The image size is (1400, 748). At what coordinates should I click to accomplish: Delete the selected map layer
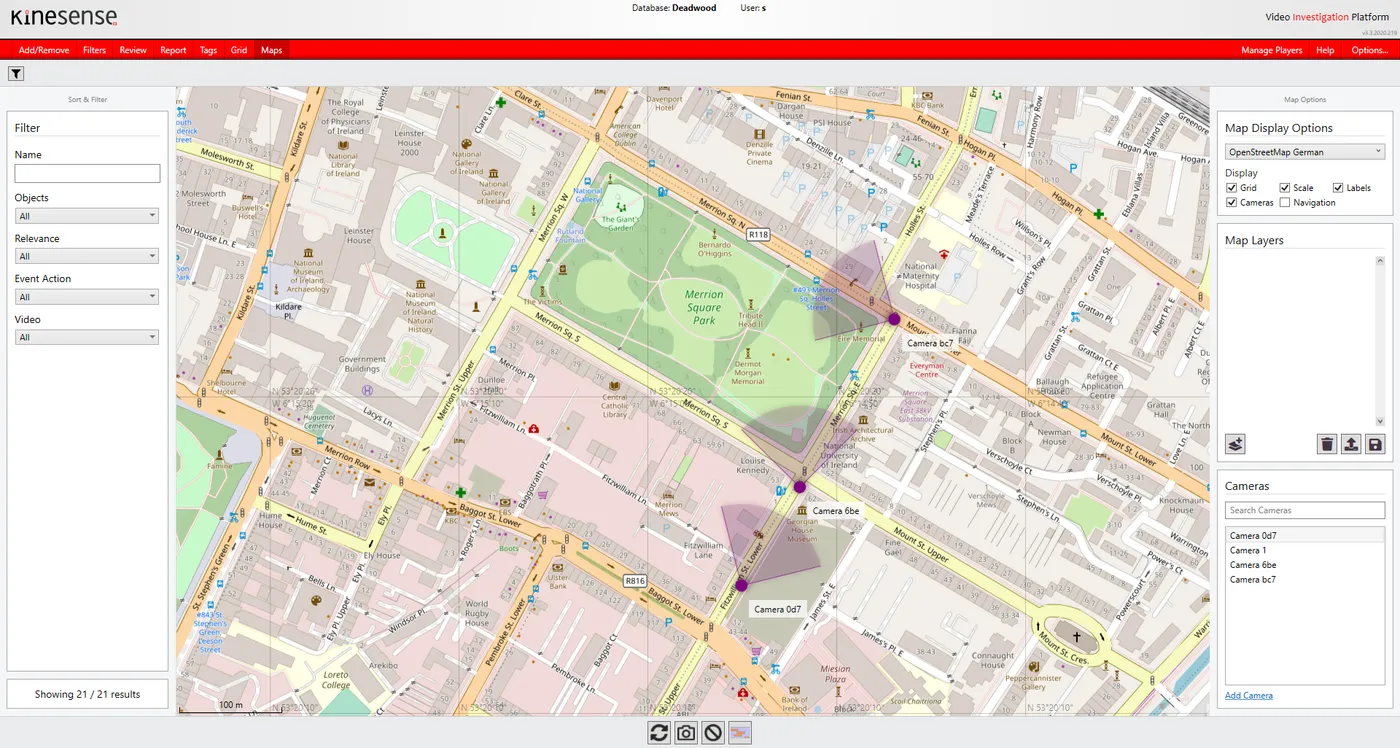tap(1327, 444)
